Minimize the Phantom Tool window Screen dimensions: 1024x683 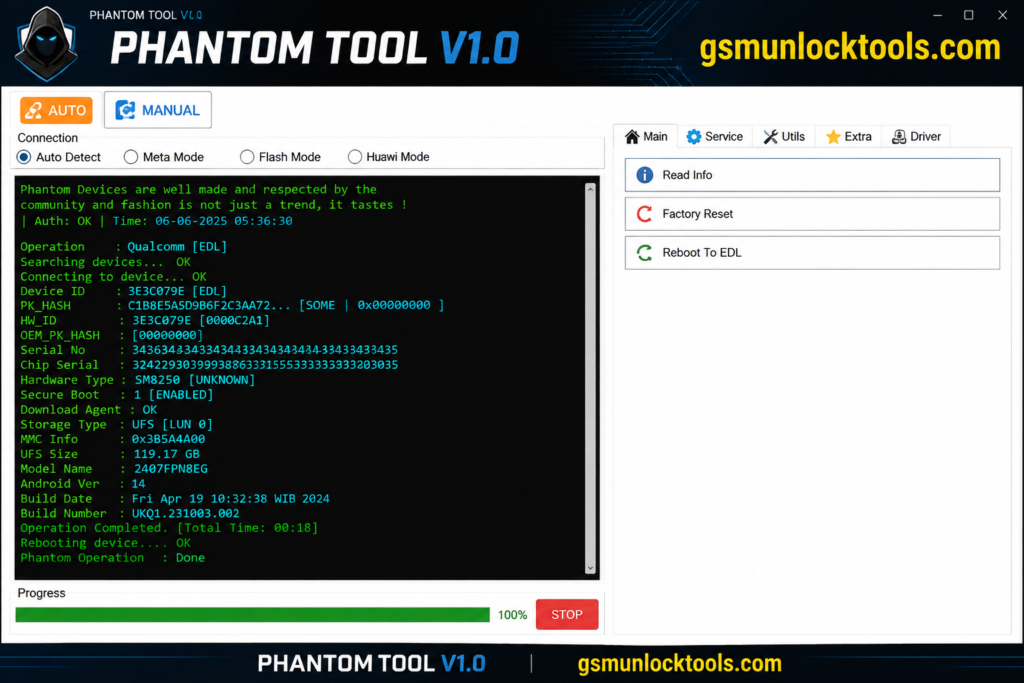tap(938, 15)
